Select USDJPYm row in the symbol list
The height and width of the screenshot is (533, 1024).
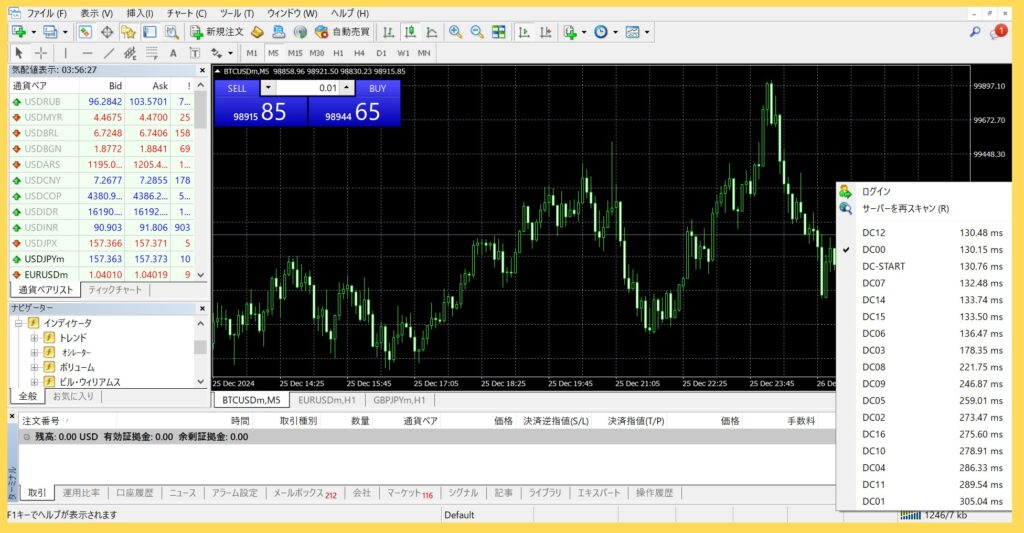[46, 258]
